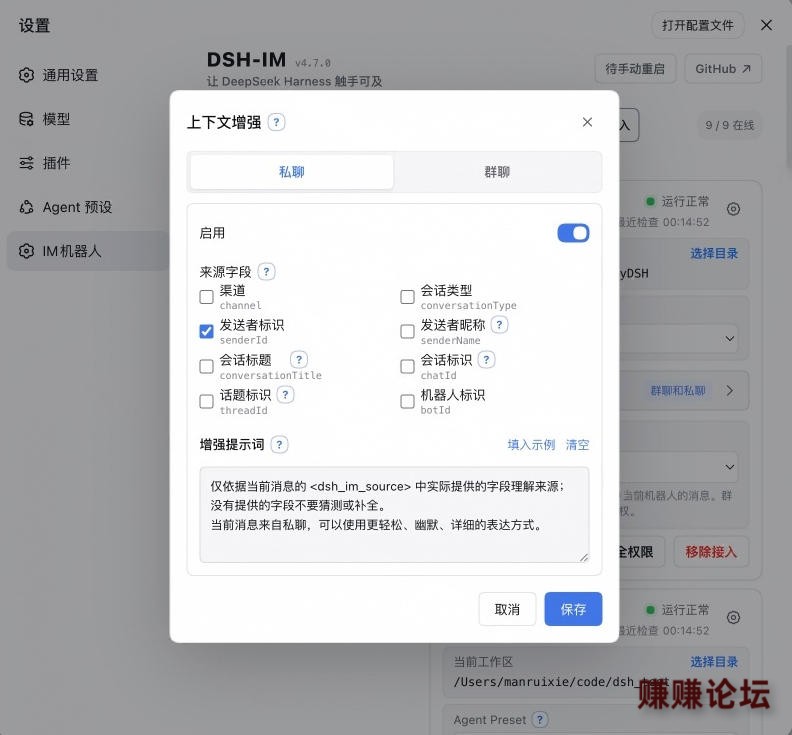The image size is (792, 735).
Task: Show help for 会话标题 field
Action: [x=299, y=360]
